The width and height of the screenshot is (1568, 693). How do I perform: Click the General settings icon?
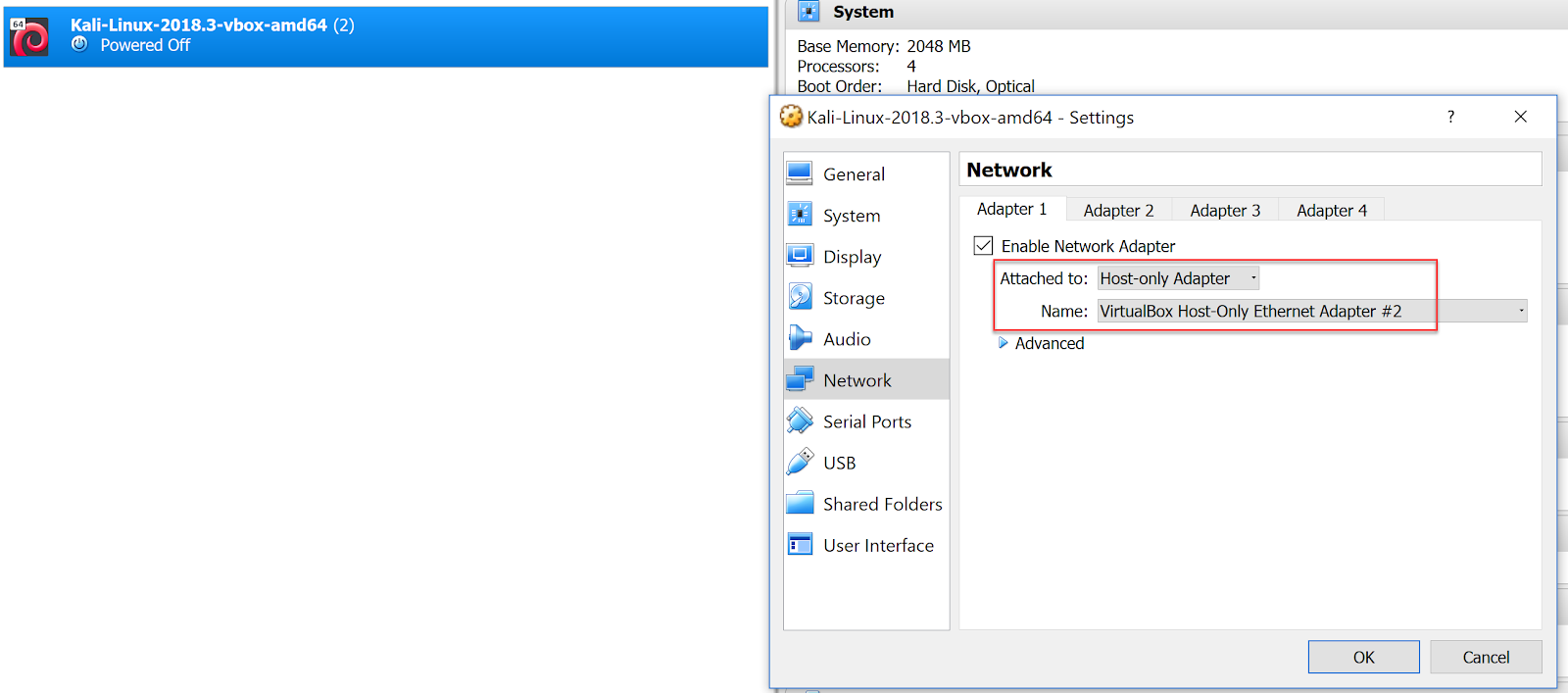coord(800,173)
